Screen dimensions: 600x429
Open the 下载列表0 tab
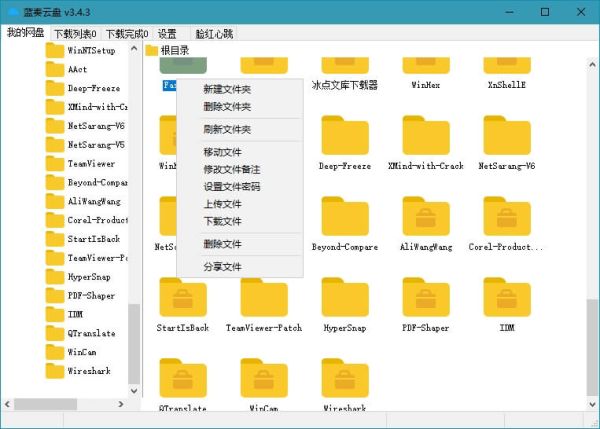[75, 34]
